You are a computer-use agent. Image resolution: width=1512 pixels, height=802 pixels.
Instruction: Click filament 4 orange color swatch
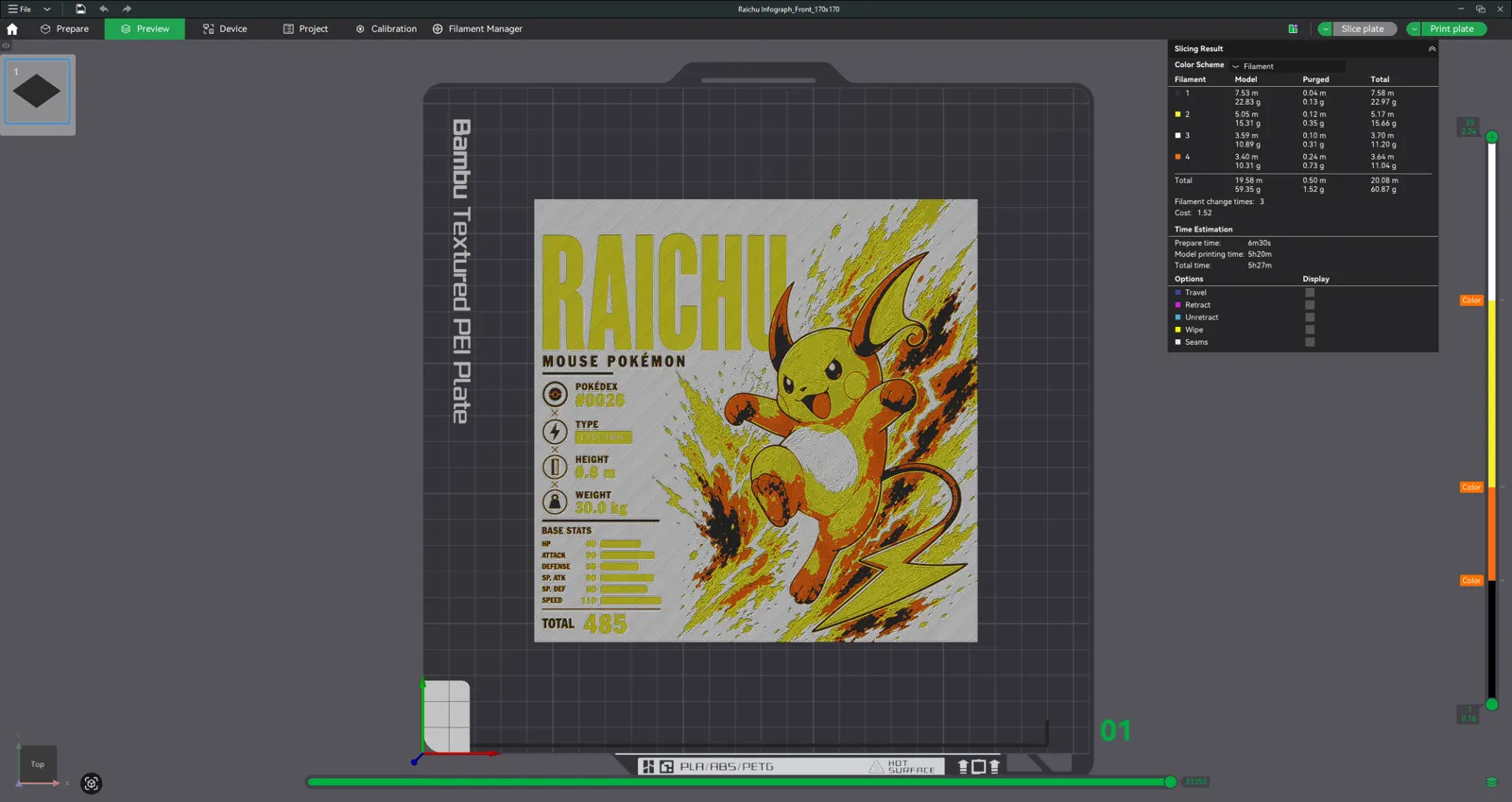point(1177,157)
